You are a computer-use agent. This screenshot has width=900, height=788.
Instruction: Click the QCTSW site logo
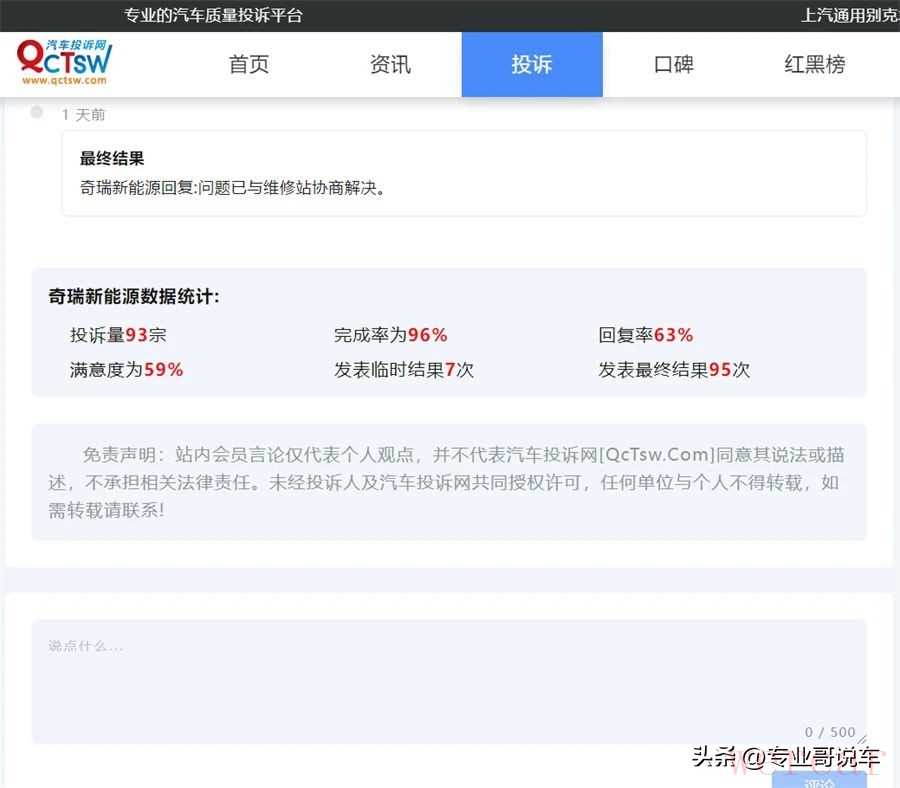click(65, 63)
